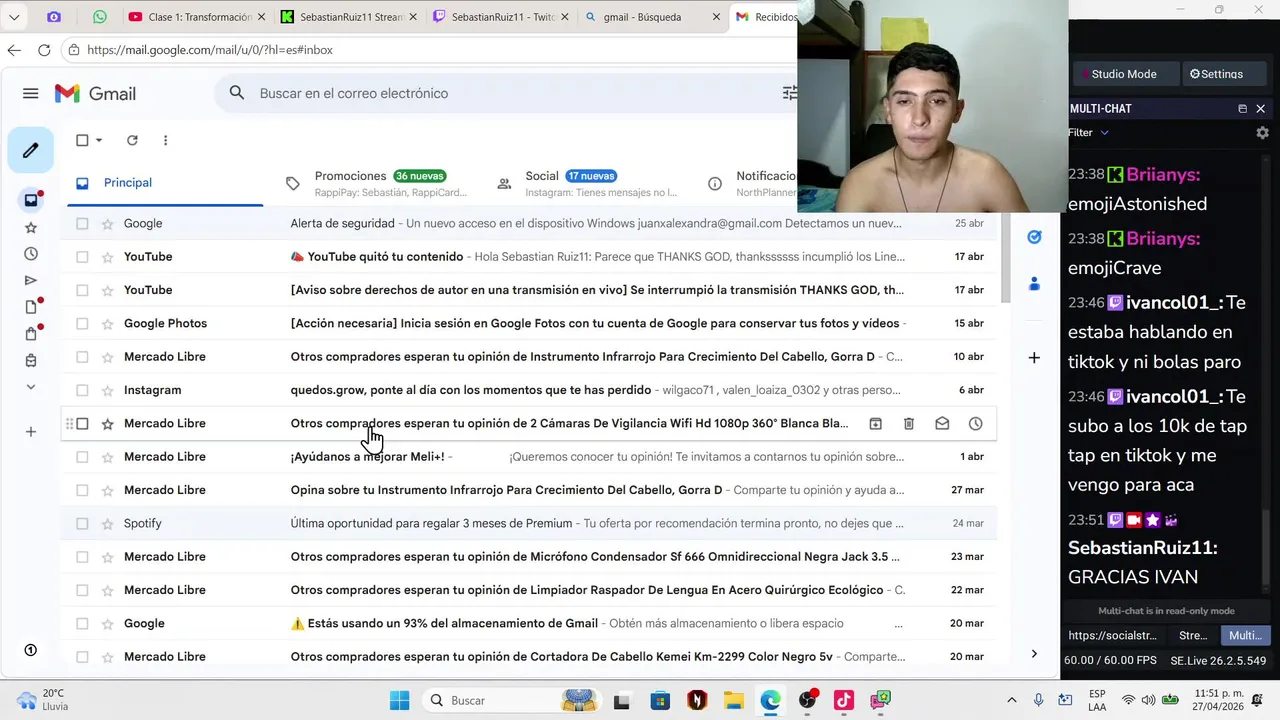The width and height of the screenshot is (1280, 720).
Task: Open the Multi-chat gear settings icon
Action: pyautogui.click(x=1262, y=133)
